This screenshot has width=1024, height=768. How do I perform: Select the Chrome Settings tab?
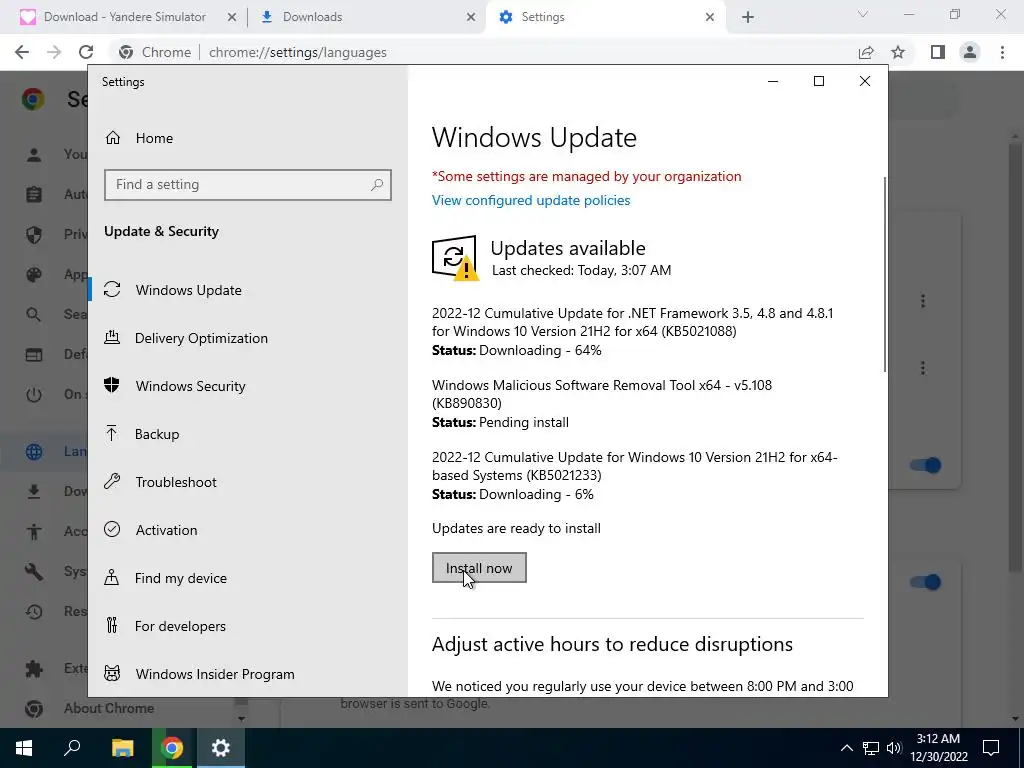point(543,17)
